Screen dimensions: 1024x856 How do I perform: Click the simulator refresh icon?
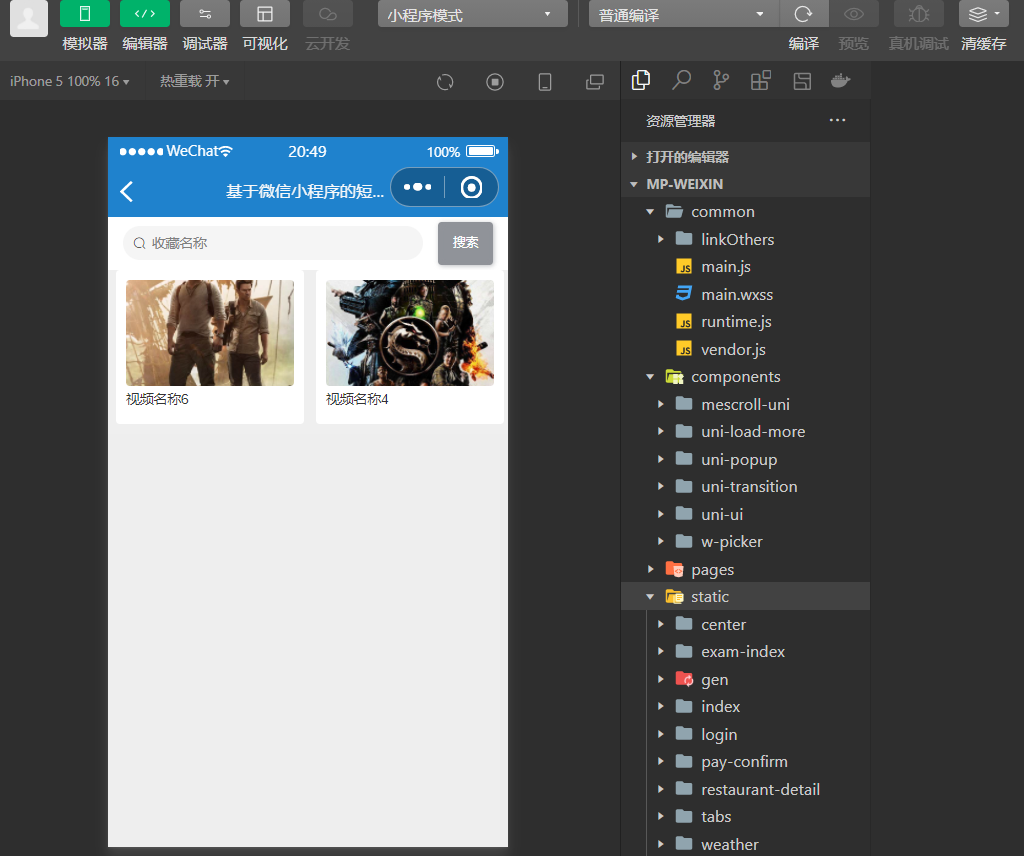point(445,82)
